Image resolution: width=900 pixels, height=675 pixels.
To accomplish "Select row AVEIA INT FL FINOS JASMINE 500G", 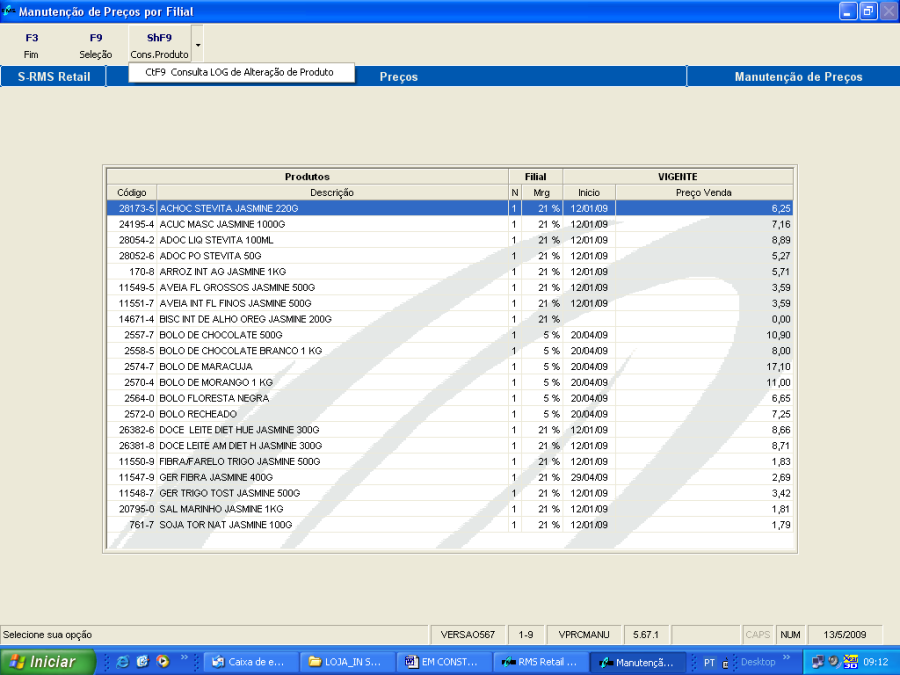I will [450, 303].
